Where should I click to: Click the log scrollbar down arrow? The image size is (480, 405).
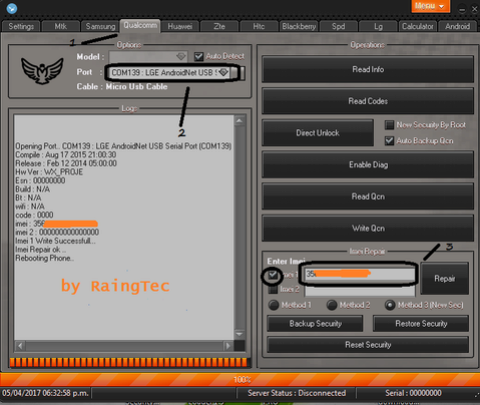pyautogui.click(x=239, y=334)
